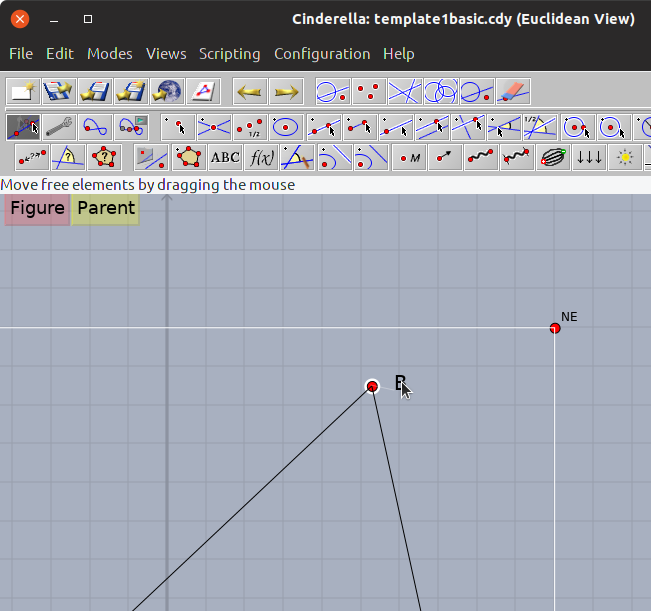651x611 pixels.
Task: Select the Measure area pentagon tool
Action: coord(104,157)
